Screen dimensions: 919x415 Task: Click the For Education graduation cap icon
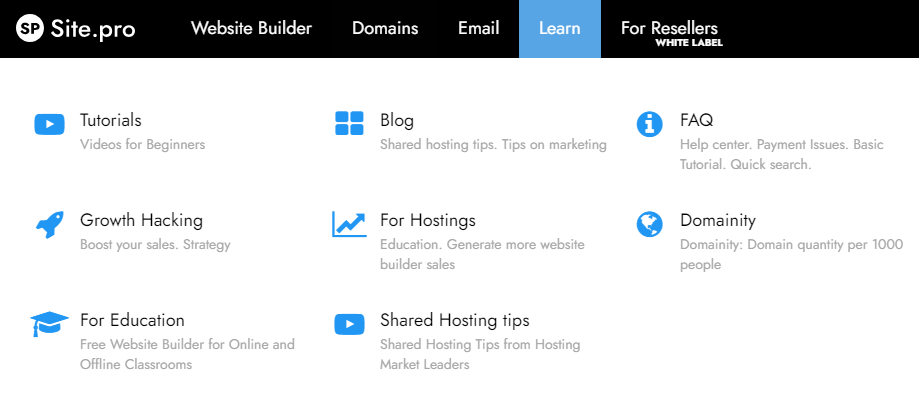click(x=49, y=324)
